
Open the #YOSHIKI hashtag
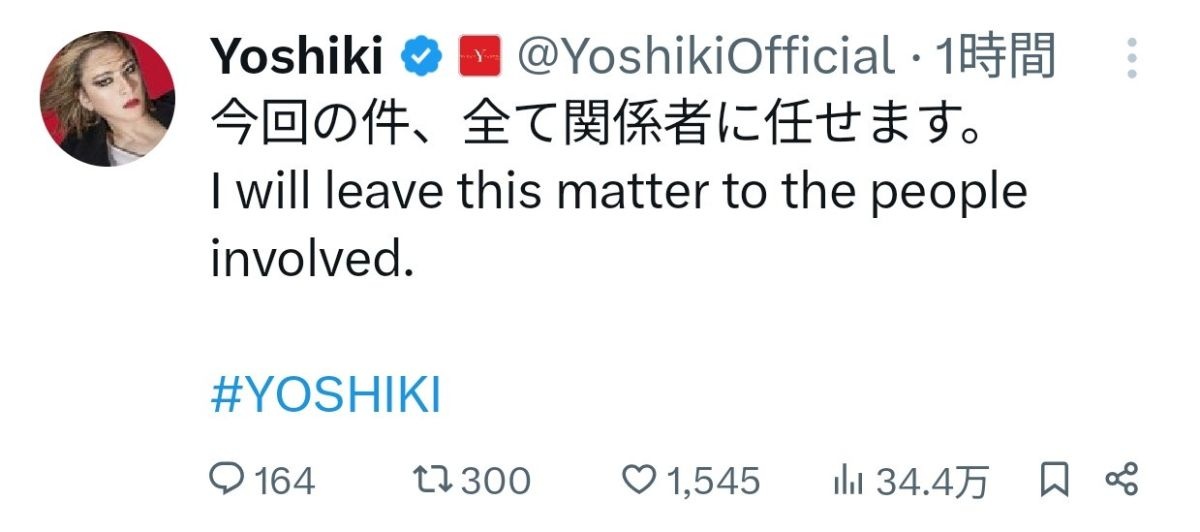coord(326,397)
